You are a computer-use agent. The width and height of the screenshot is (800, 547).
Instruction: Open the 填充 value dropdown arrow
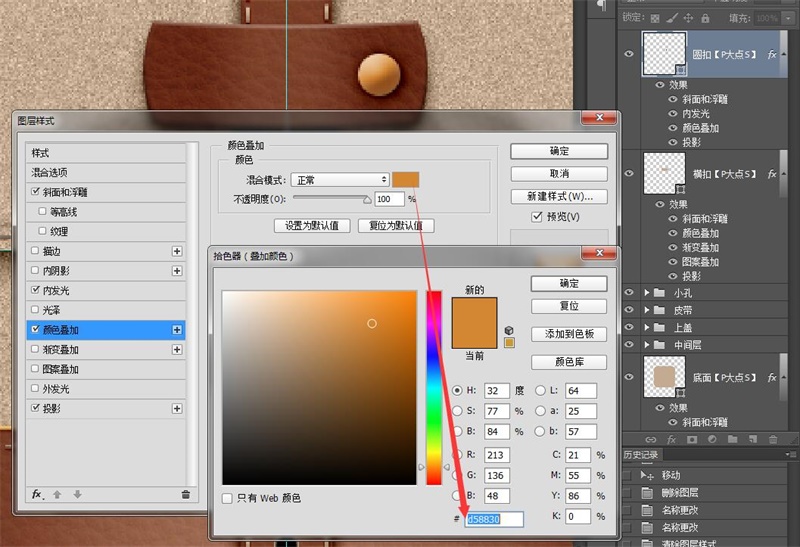coord(789,18)
